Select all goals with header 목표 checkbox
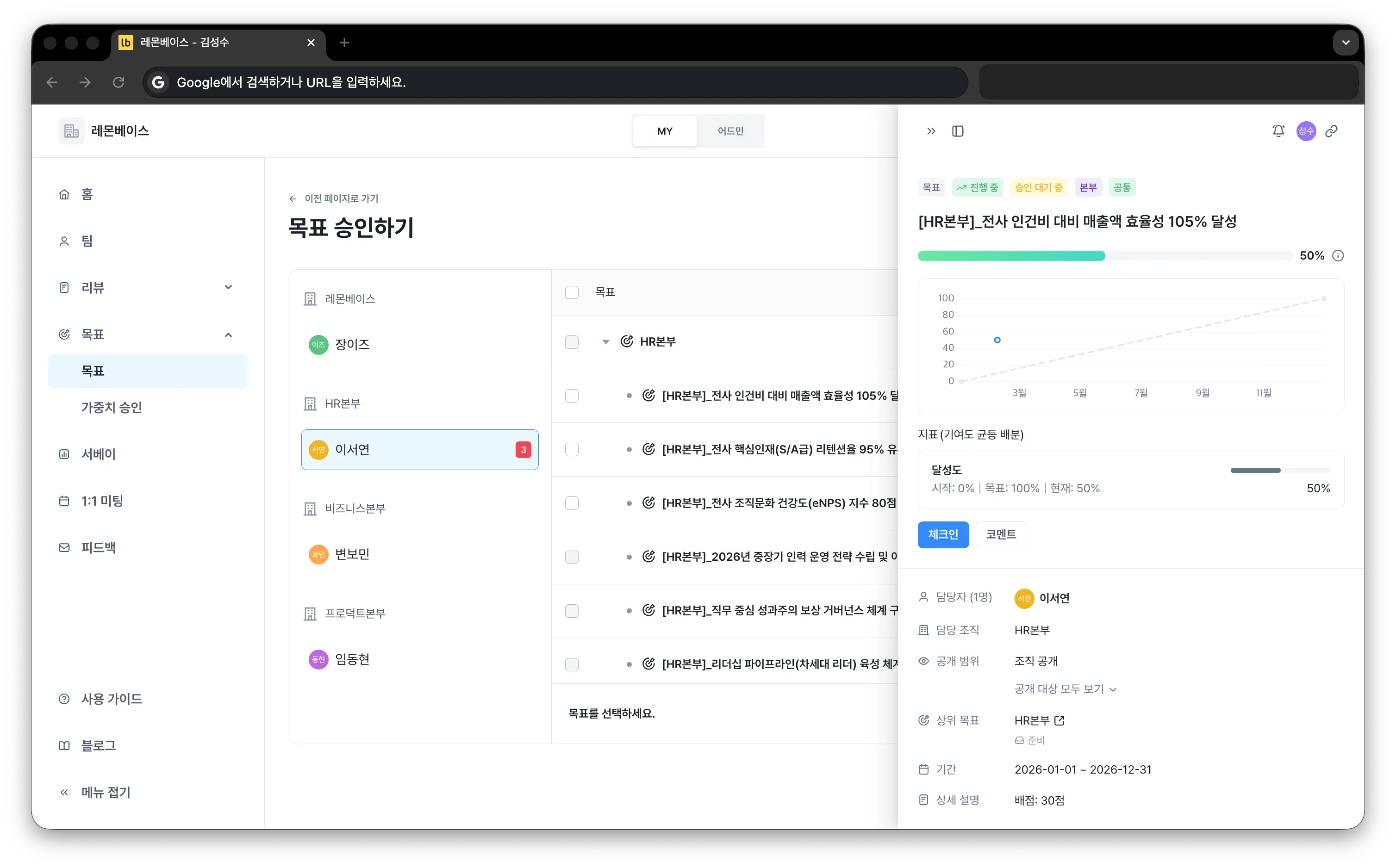 [571, 292]
